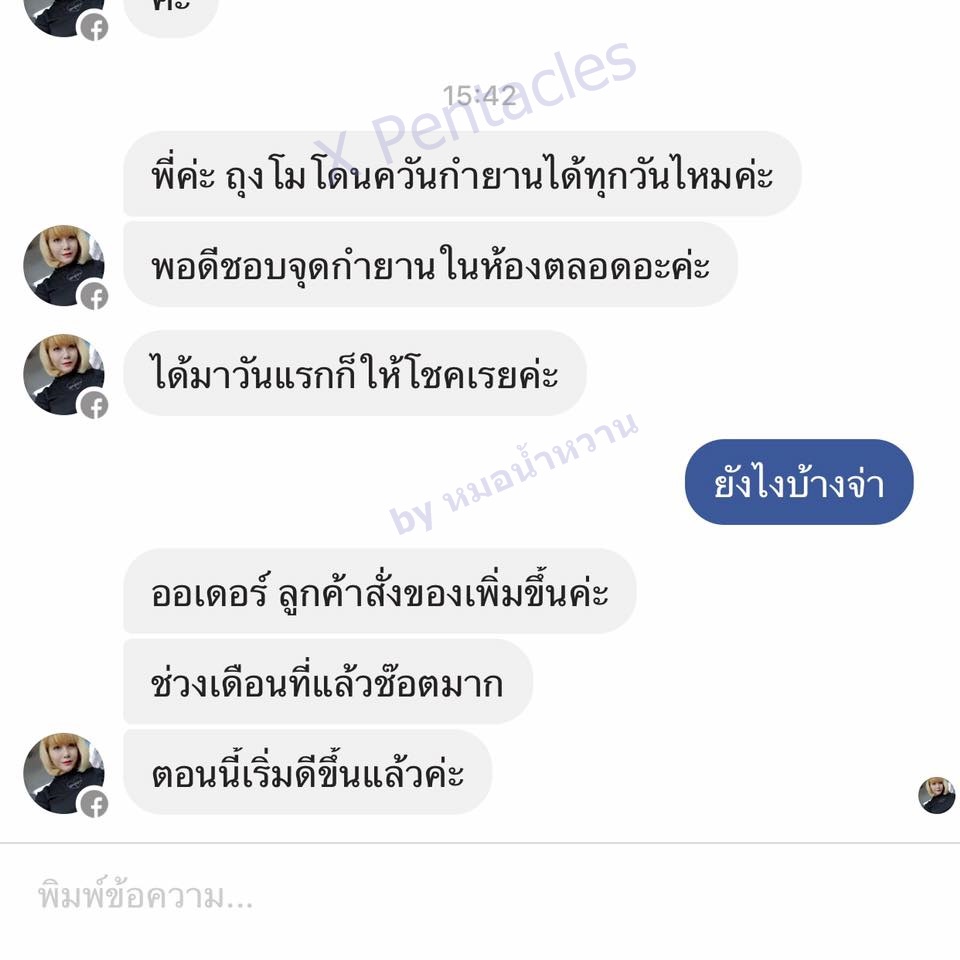Tap the 15:42 timestamp label
Image resolution: width=960 pixels, height=960 pixels.
tap(479, 96)
